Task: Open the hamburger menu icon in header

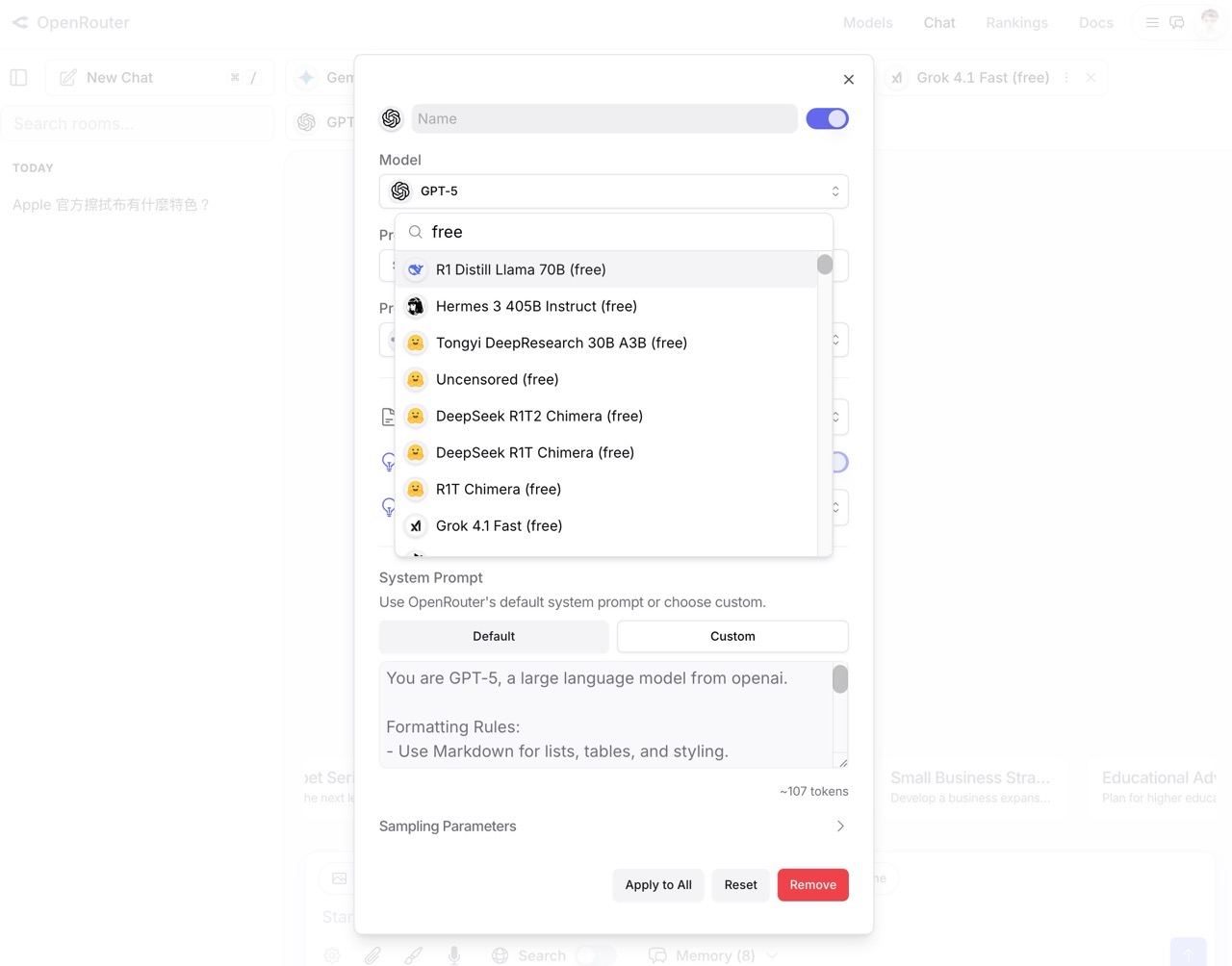Action: tap(1151, 22)
